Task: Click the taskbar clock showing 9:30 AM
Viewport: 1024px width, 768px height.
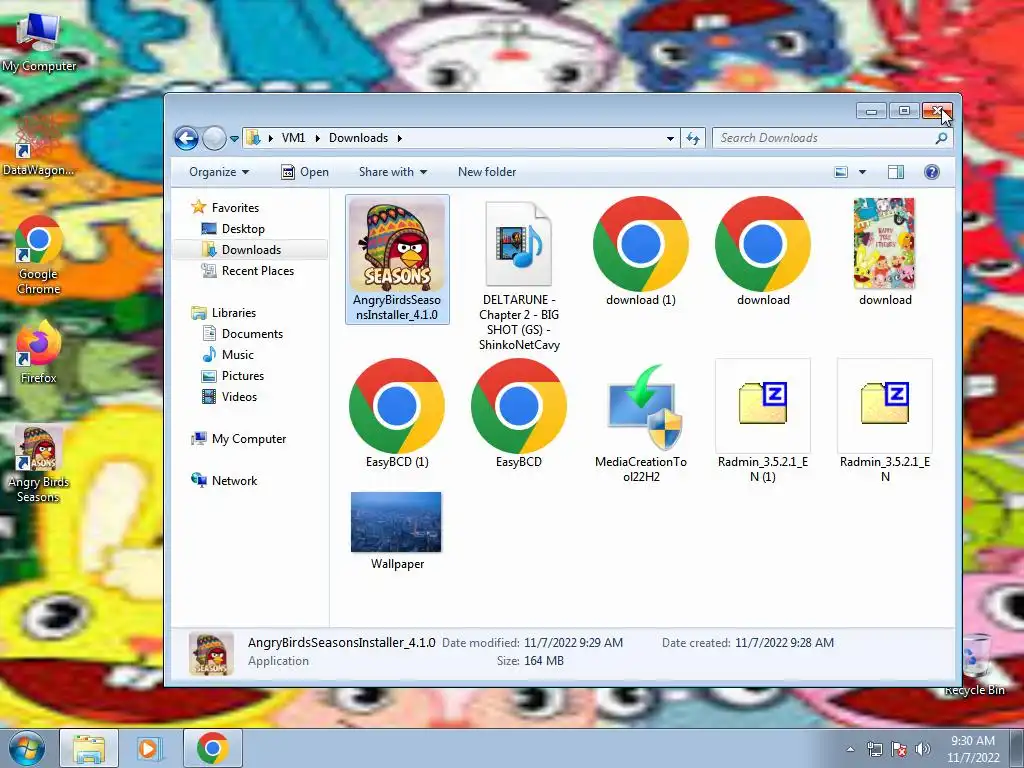Action: (973, 749)
